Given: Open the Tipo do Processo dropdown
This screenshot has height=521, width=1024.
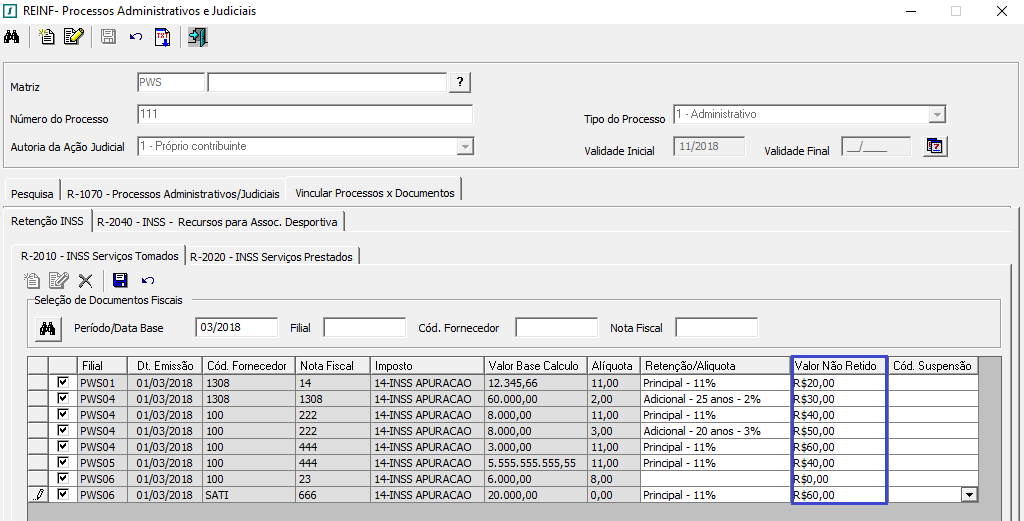Looking at the screenshot, I should pos(936,115).
